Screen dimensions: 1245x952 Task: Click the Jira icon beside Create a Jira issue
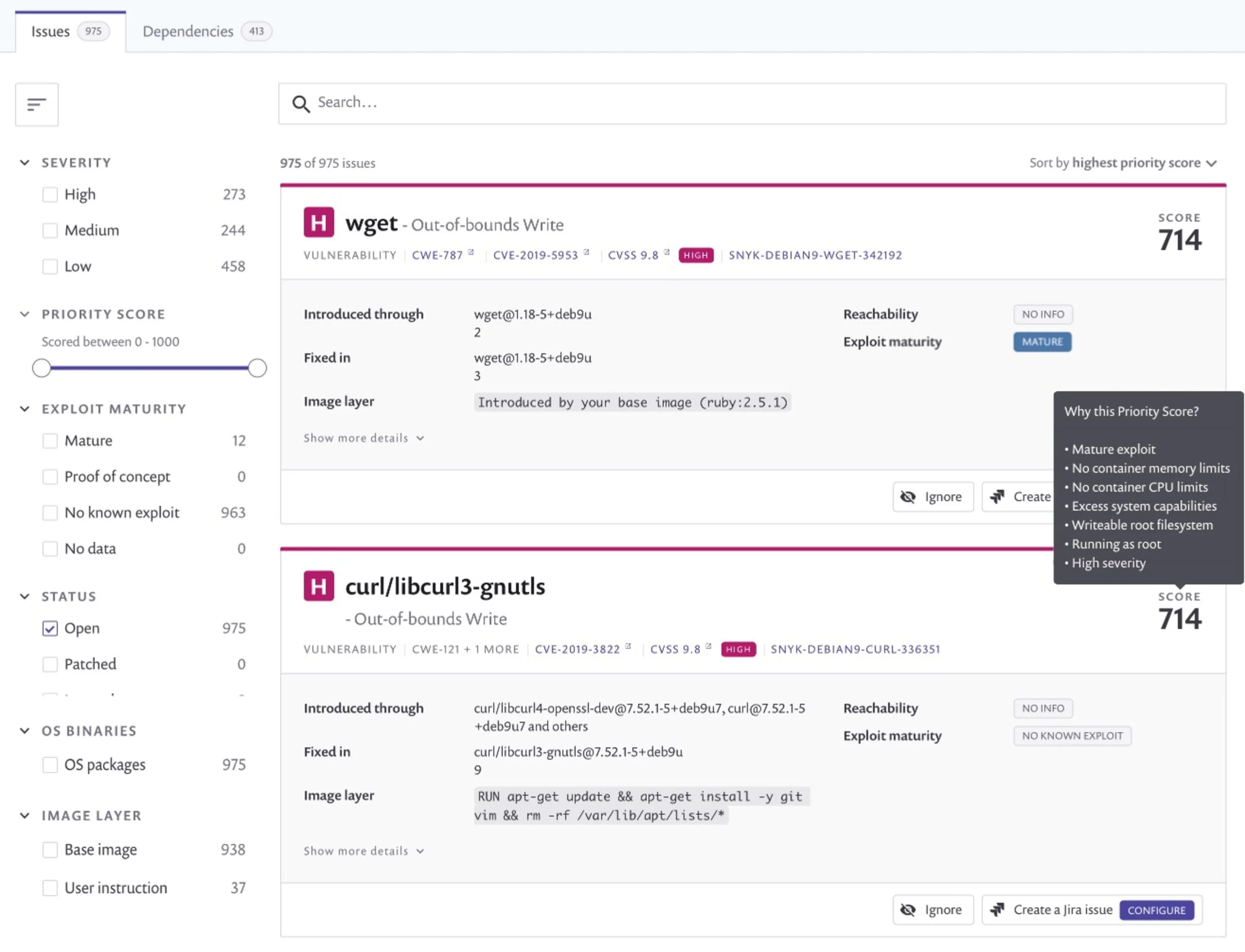[998, 910]
